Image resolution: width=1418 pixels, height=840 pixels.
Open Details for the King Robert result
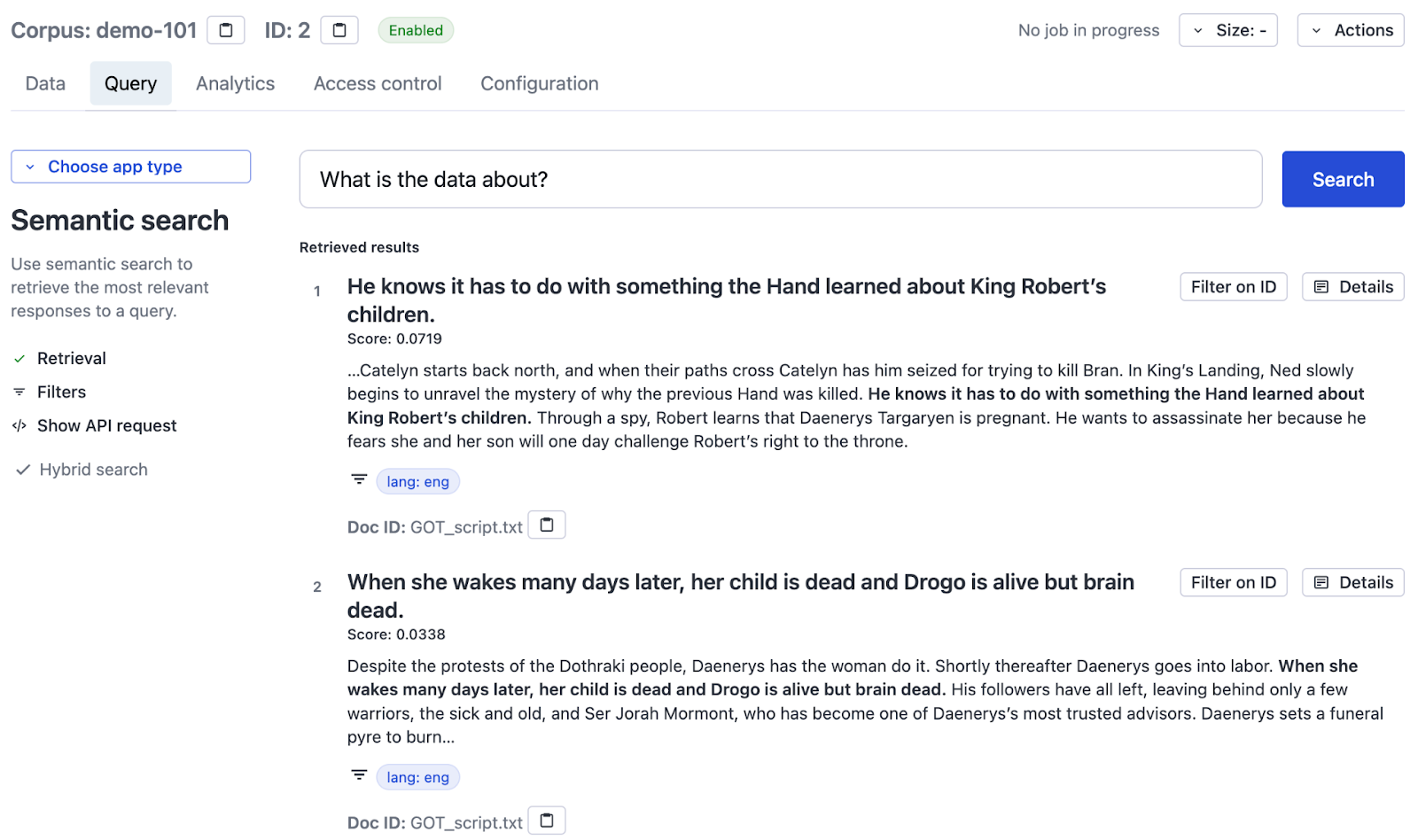coord(1352,287)
